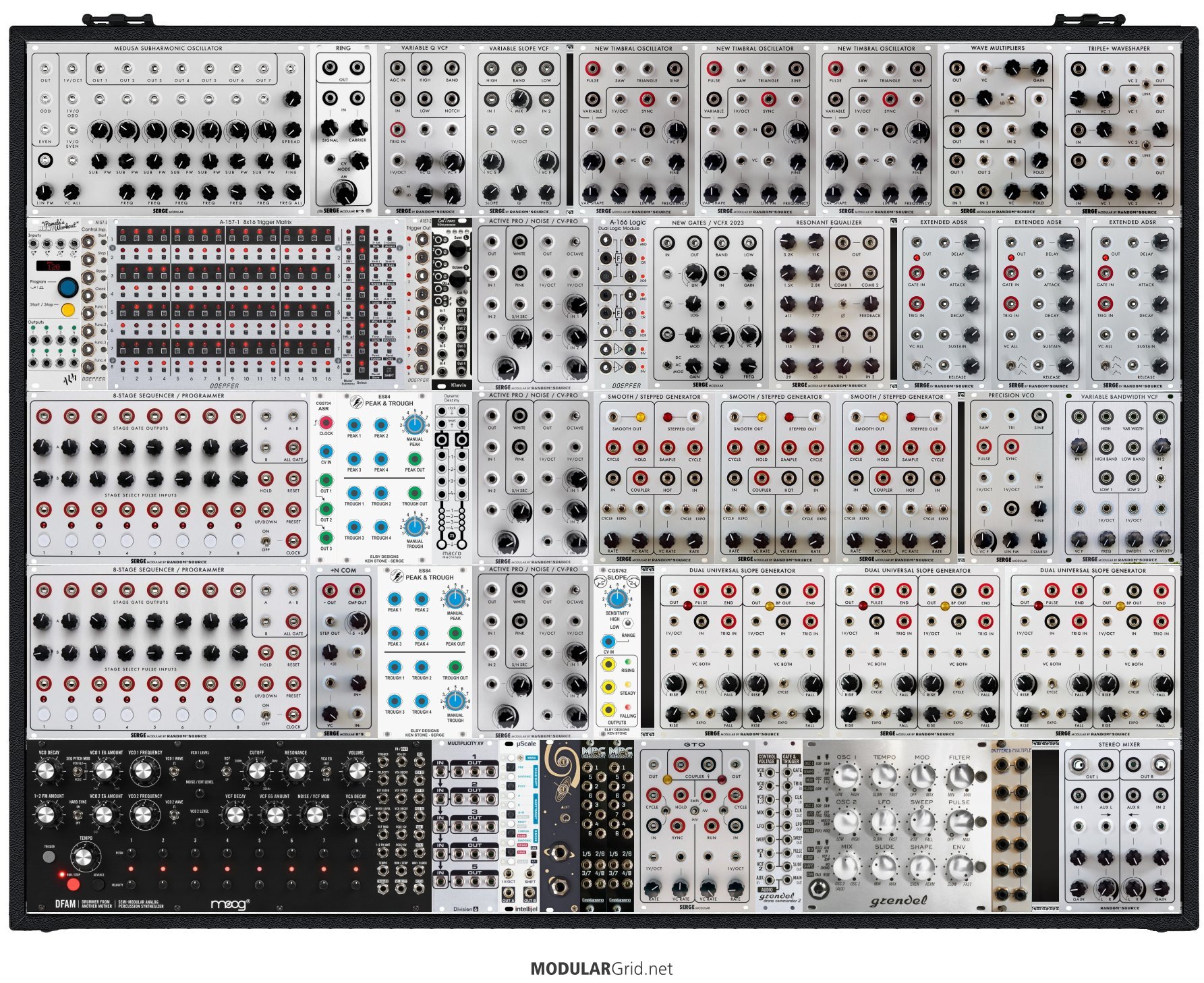Click the moog logo on the DFAM
This screenshot has height=983, width=1204.
(x=230, y=904)
